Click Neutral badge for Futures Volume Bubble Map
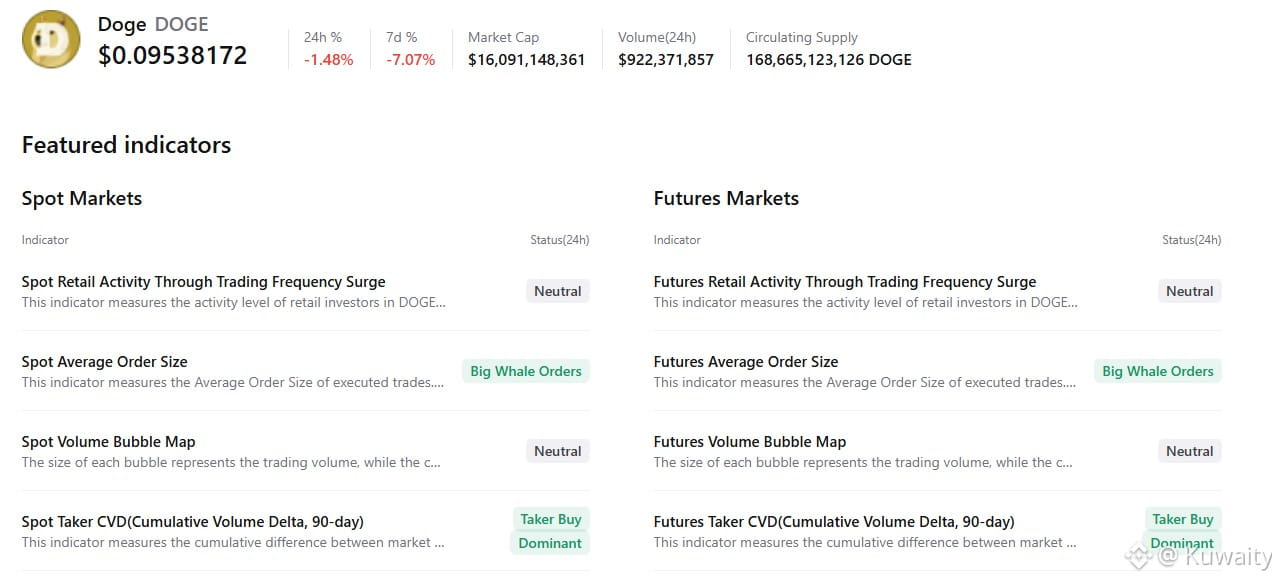1280x581 pixels. (1189, 451)
